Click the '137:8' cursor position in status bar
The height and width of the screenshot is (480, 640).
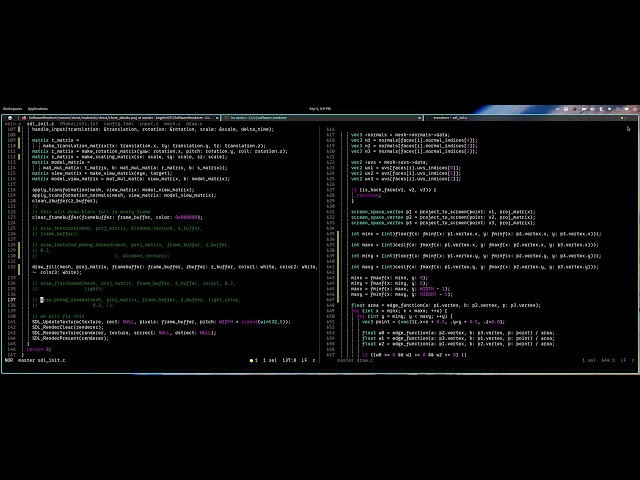coord(289,360)
